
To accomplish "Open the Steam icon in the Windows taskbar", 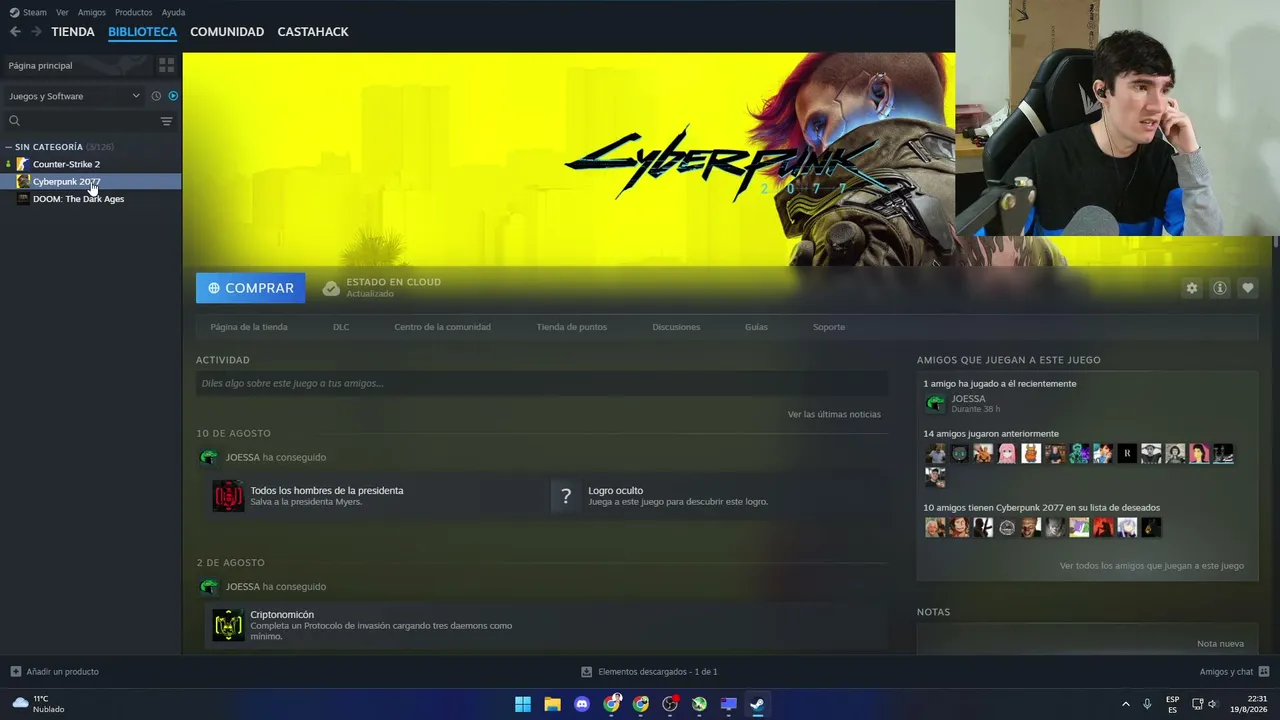I will 757,704.
